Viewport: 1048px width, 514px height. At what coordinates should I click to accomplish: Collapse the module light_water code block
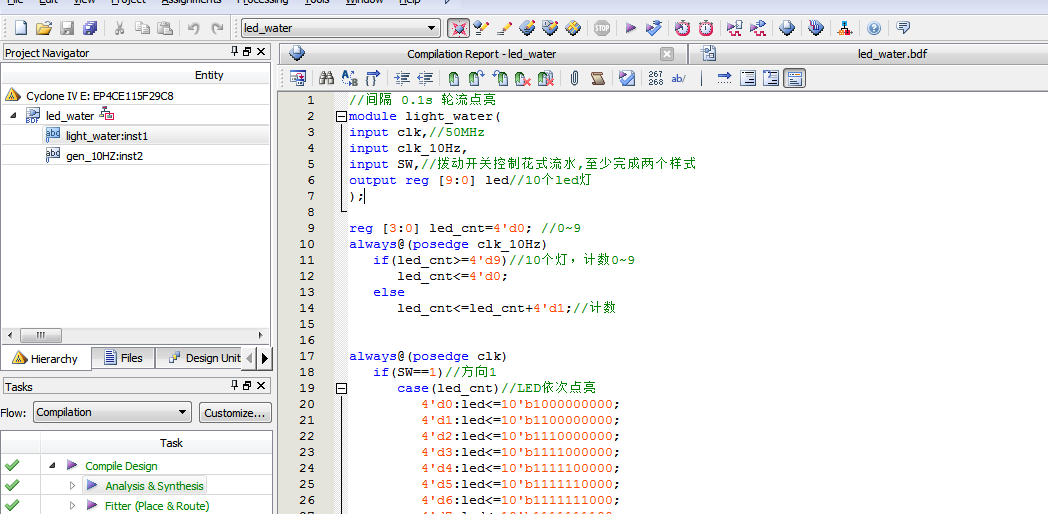click(x=341, y=117)
